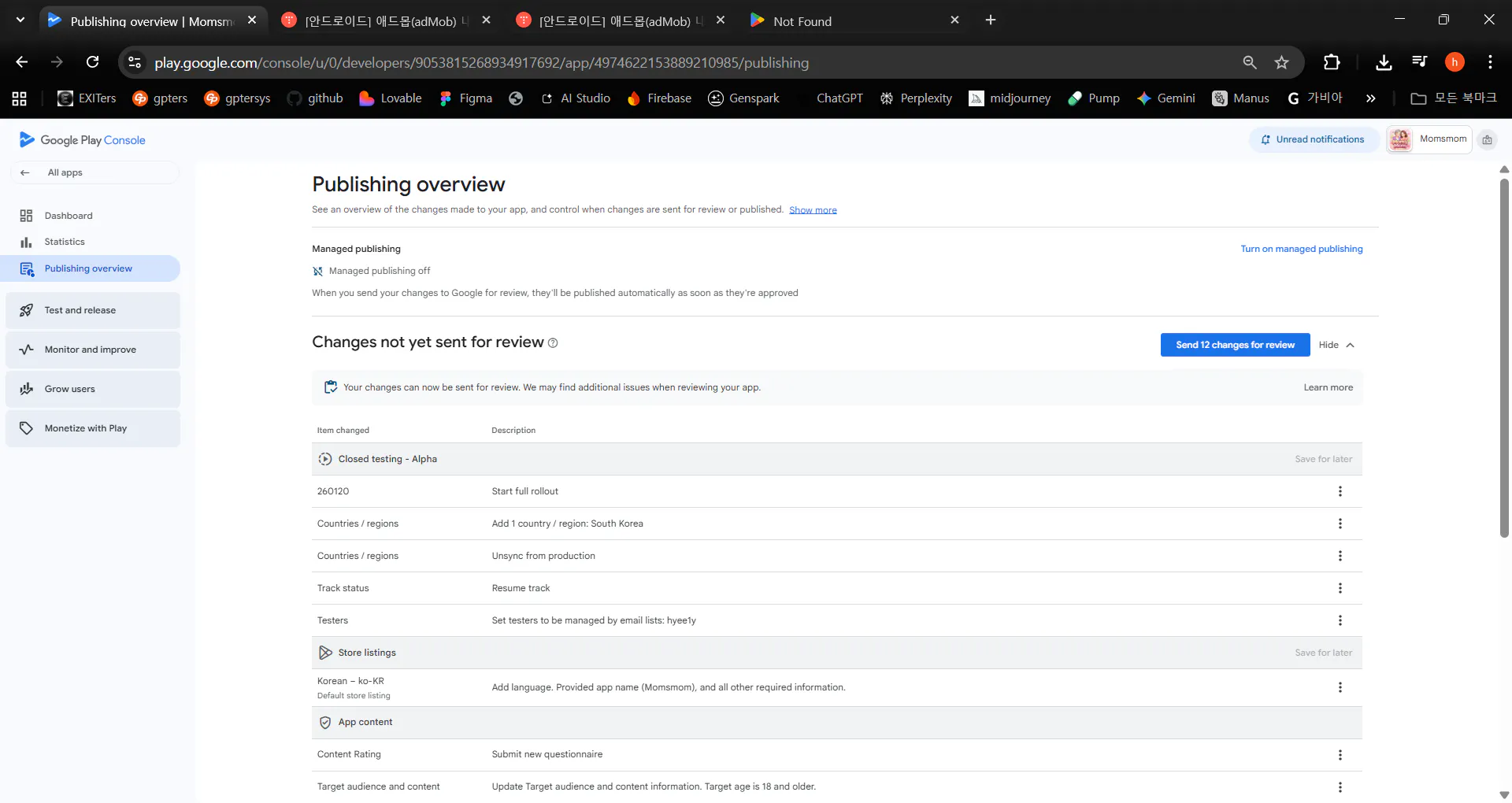Image resolution: width=1512 pixels, height=803 pixels.
Task: Expand Monetize with Play section
Action: point(93,428)
